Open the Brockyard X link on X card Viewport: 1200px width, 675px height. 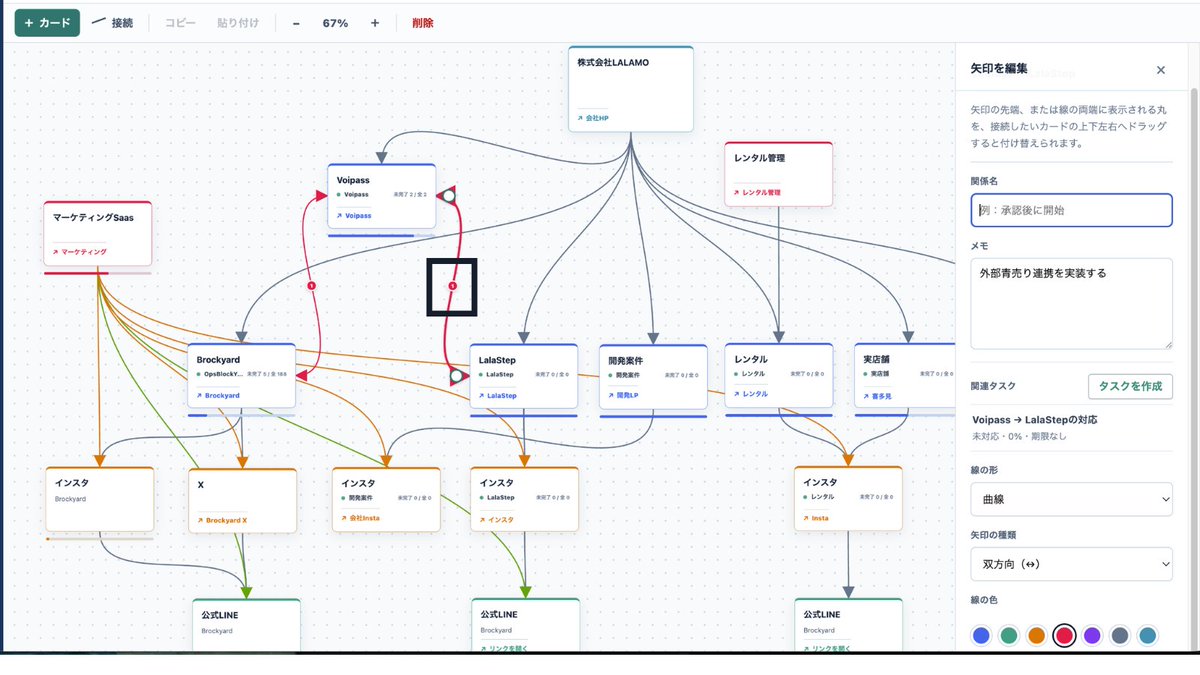click(x=222, y=520)
